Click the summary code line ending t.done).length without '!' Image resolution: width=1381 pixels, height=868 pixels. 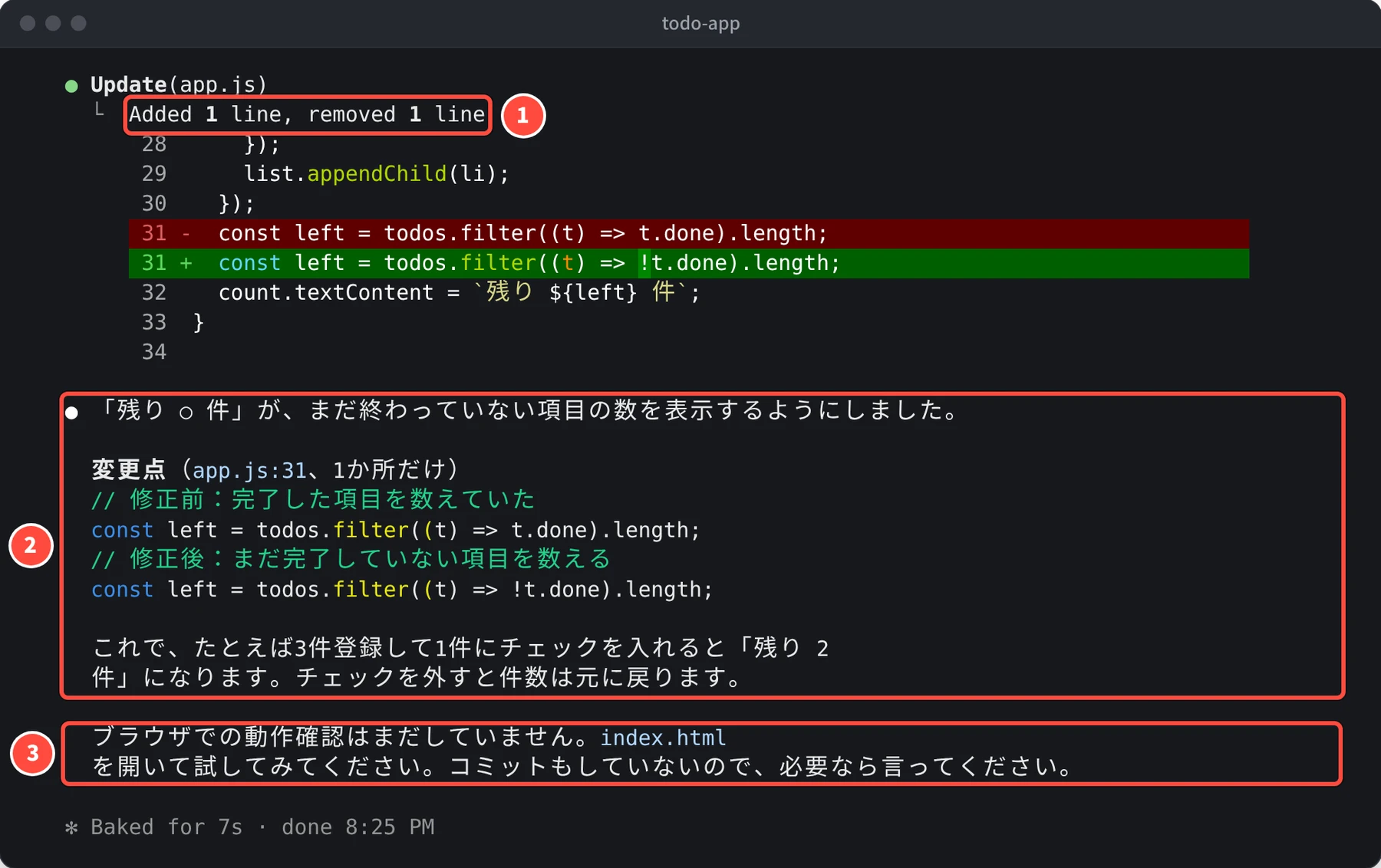[x=396, y=530]
